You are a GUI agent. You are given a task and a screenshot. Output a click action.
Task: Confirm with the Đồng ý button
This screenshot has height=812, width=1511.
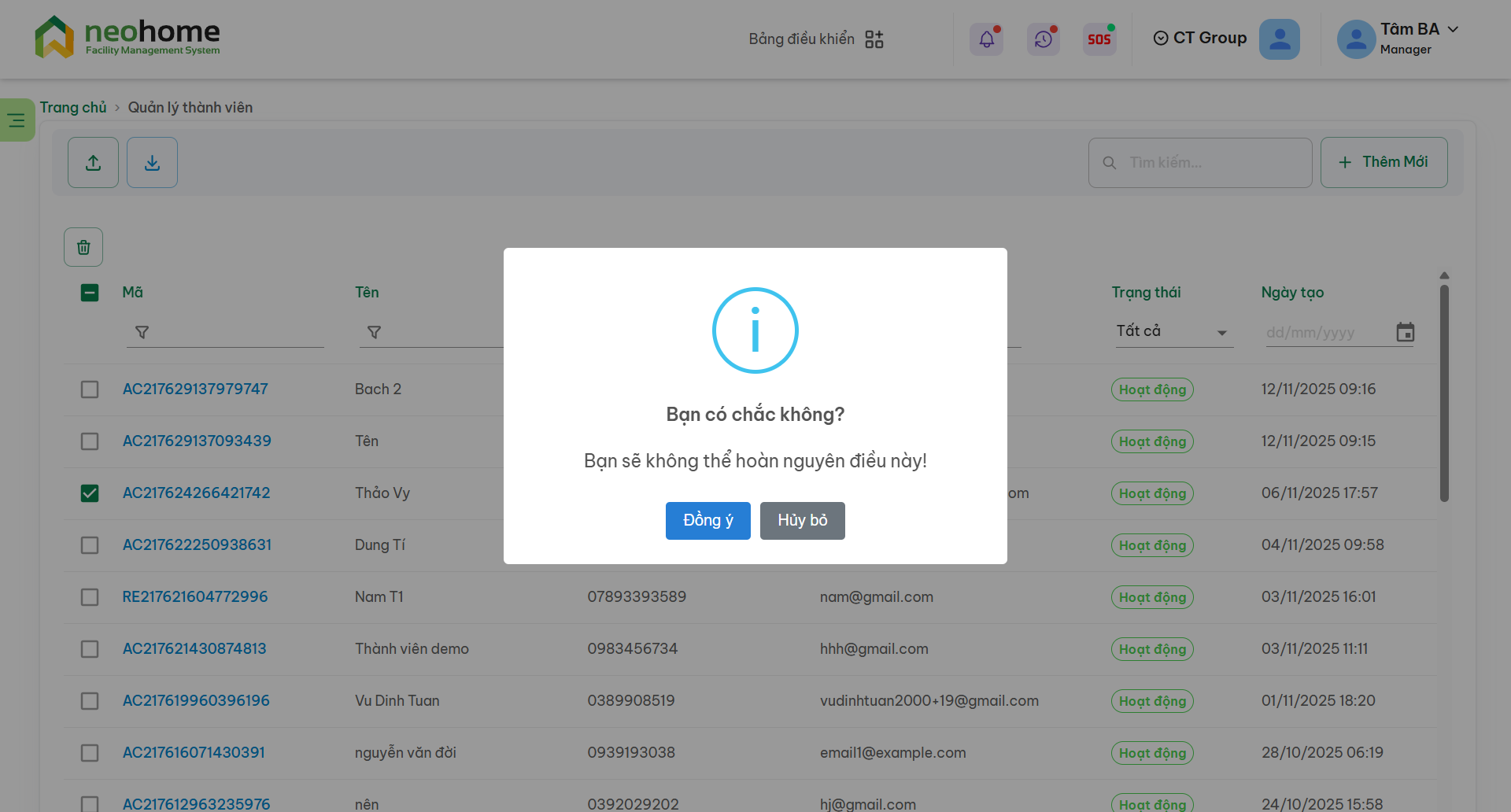tap(707, 521)
